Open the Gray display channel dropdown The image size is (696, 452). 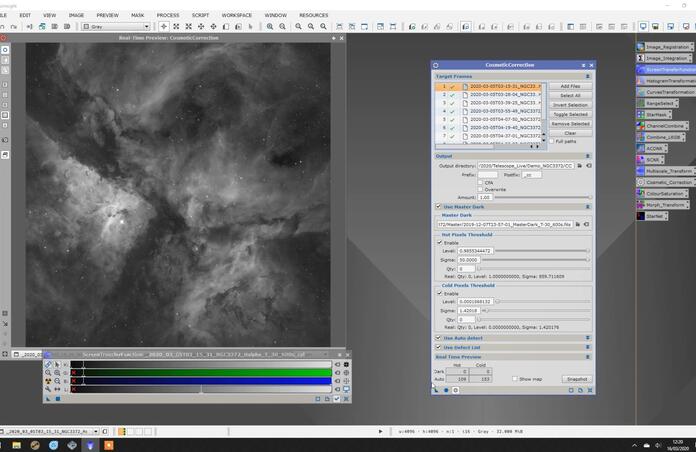tap(116, 27)
